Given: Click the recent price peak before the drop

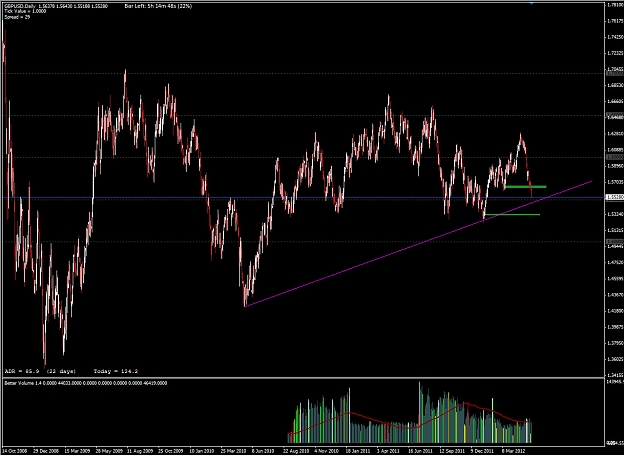Looking at the screenshot, I should click(521, 136).
